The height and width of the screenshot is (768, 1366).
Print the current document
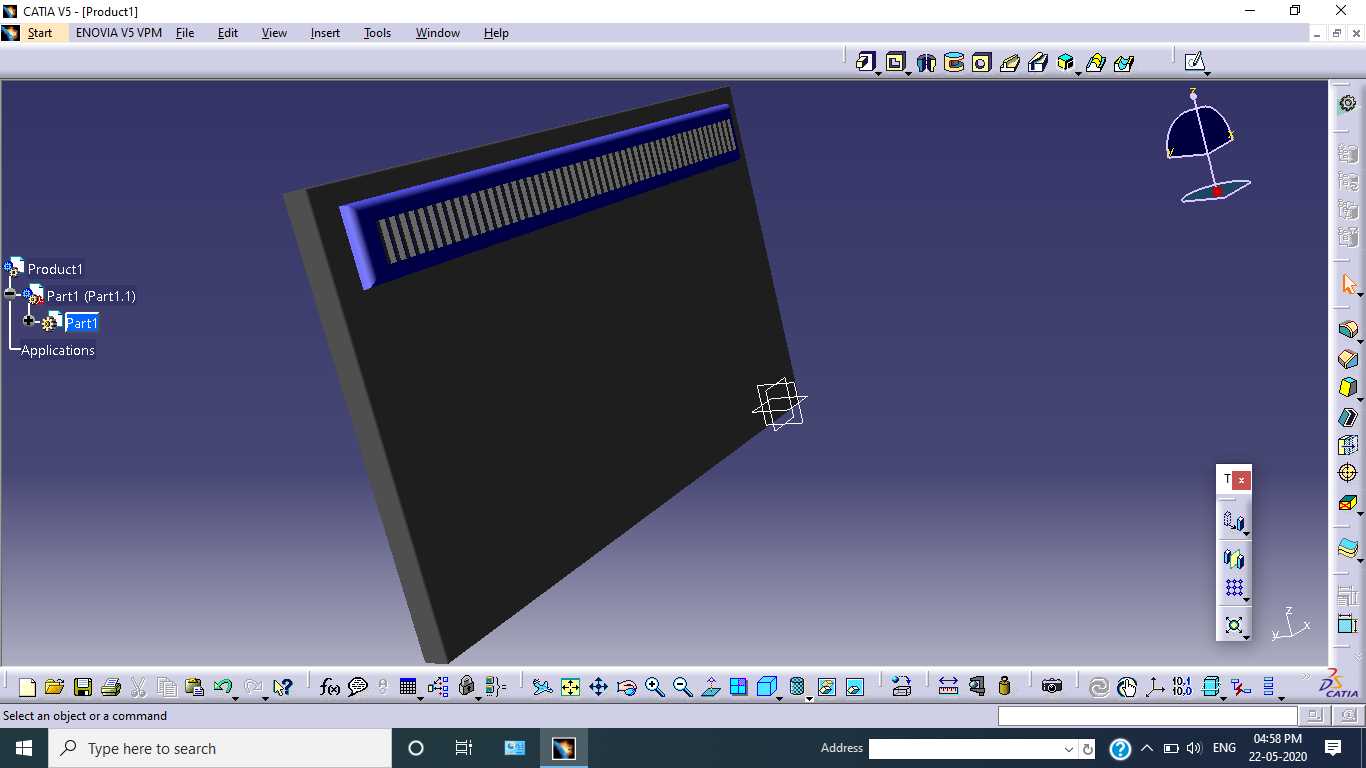(111, 687)
